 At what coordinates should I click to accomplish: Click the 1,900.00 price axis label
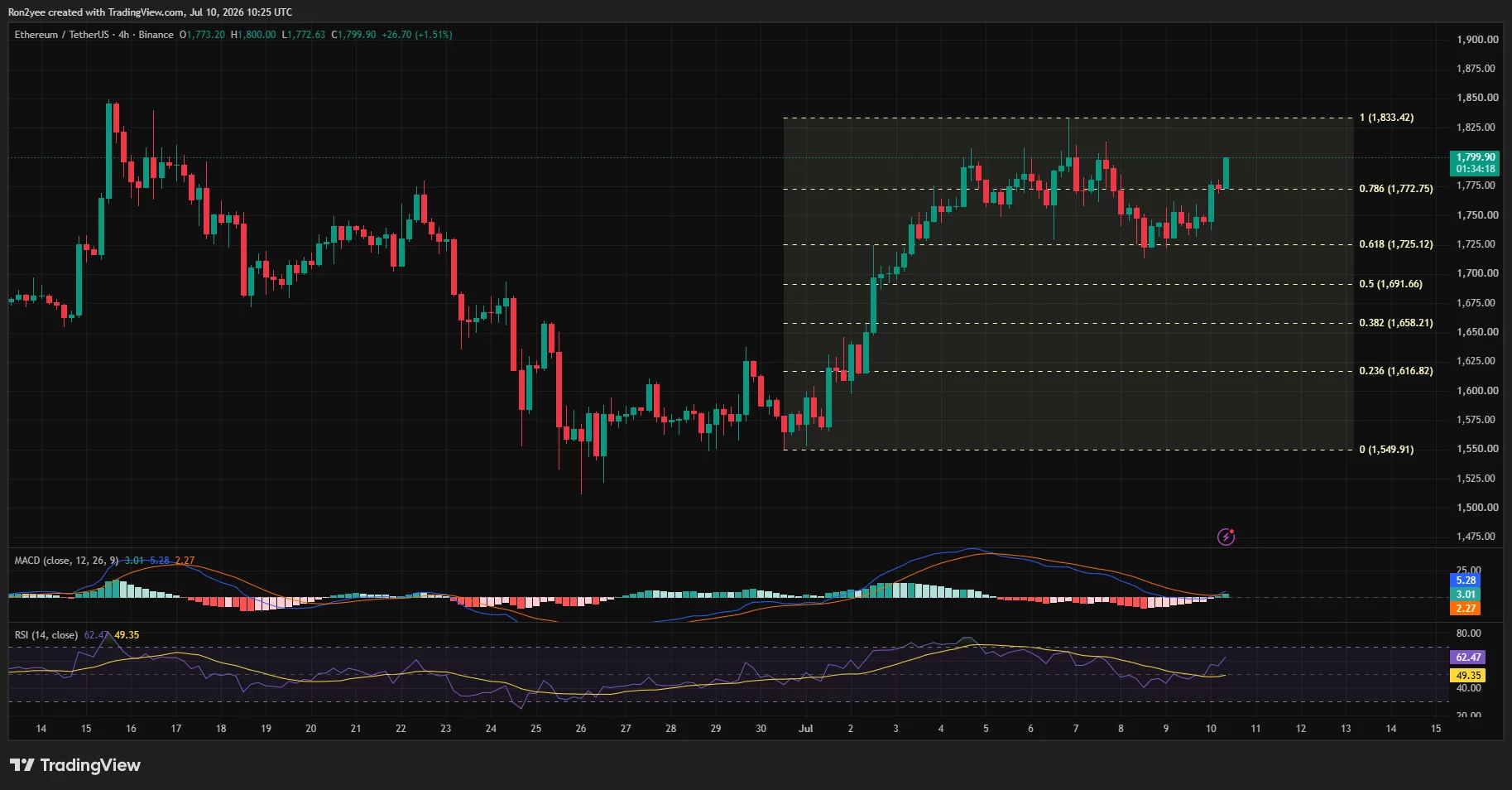pos(1477,40)
